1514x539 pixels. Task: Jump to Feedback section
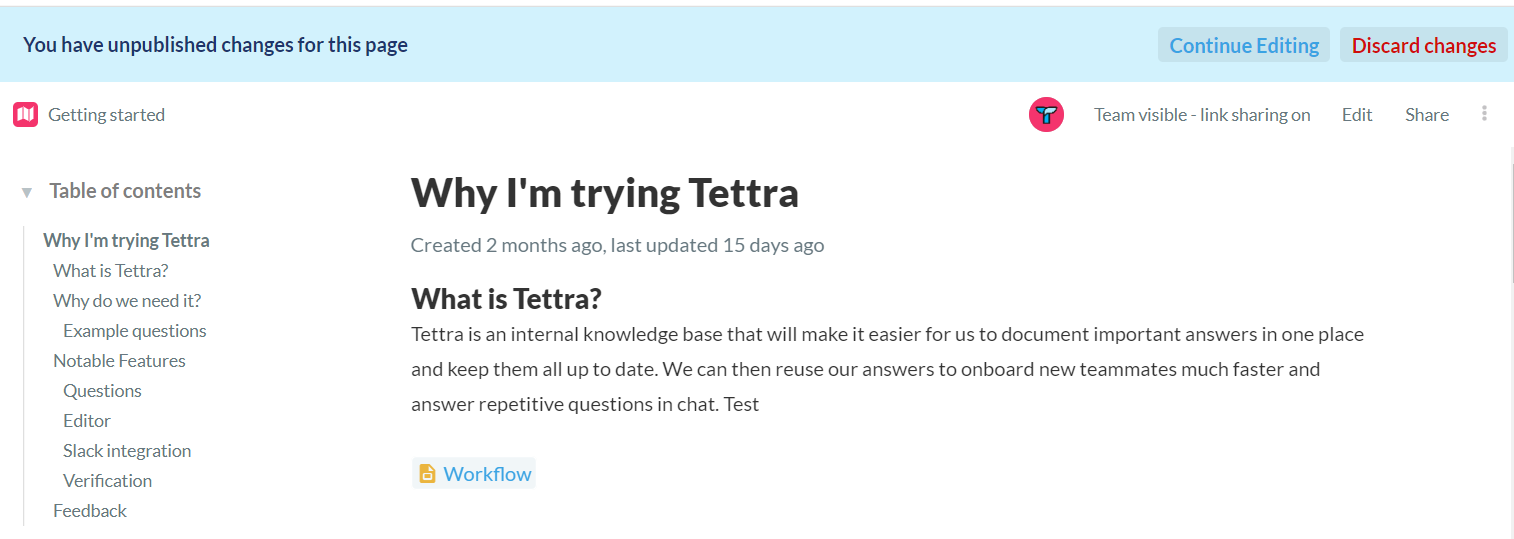pos(90,511)
